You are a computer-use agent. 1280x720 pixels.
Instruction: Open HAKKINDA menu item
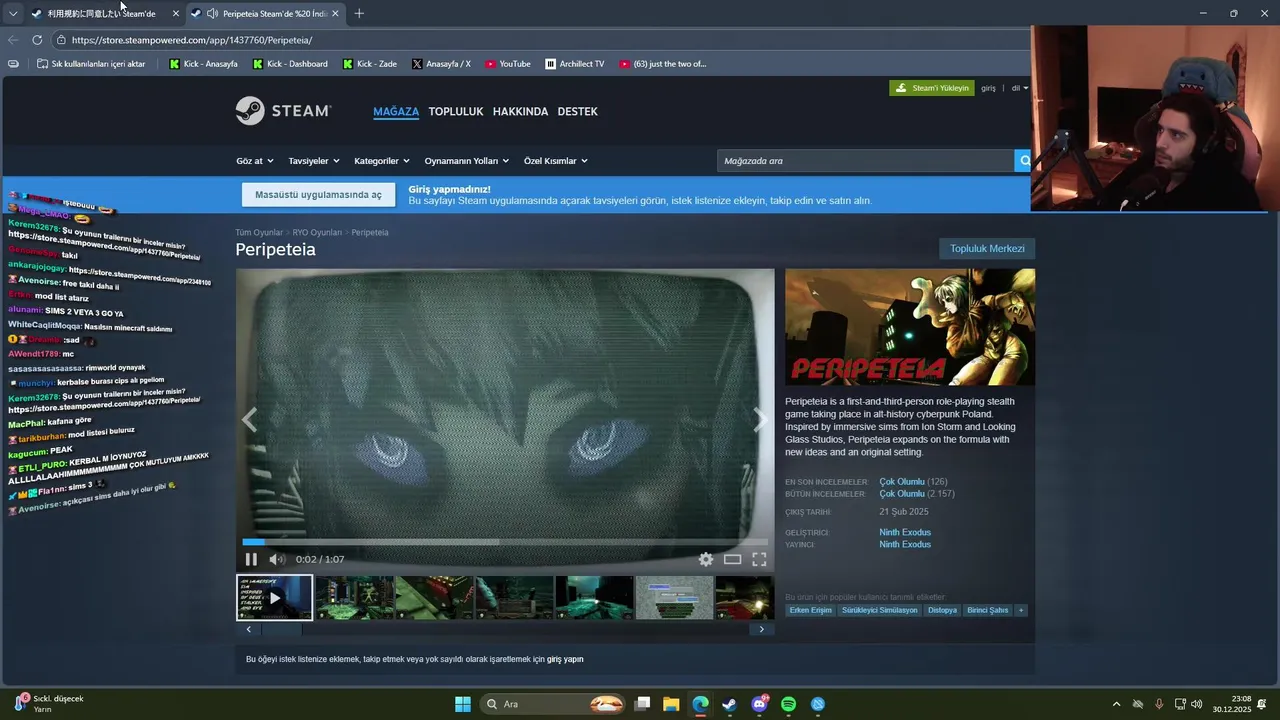click(x=520, y=111)
